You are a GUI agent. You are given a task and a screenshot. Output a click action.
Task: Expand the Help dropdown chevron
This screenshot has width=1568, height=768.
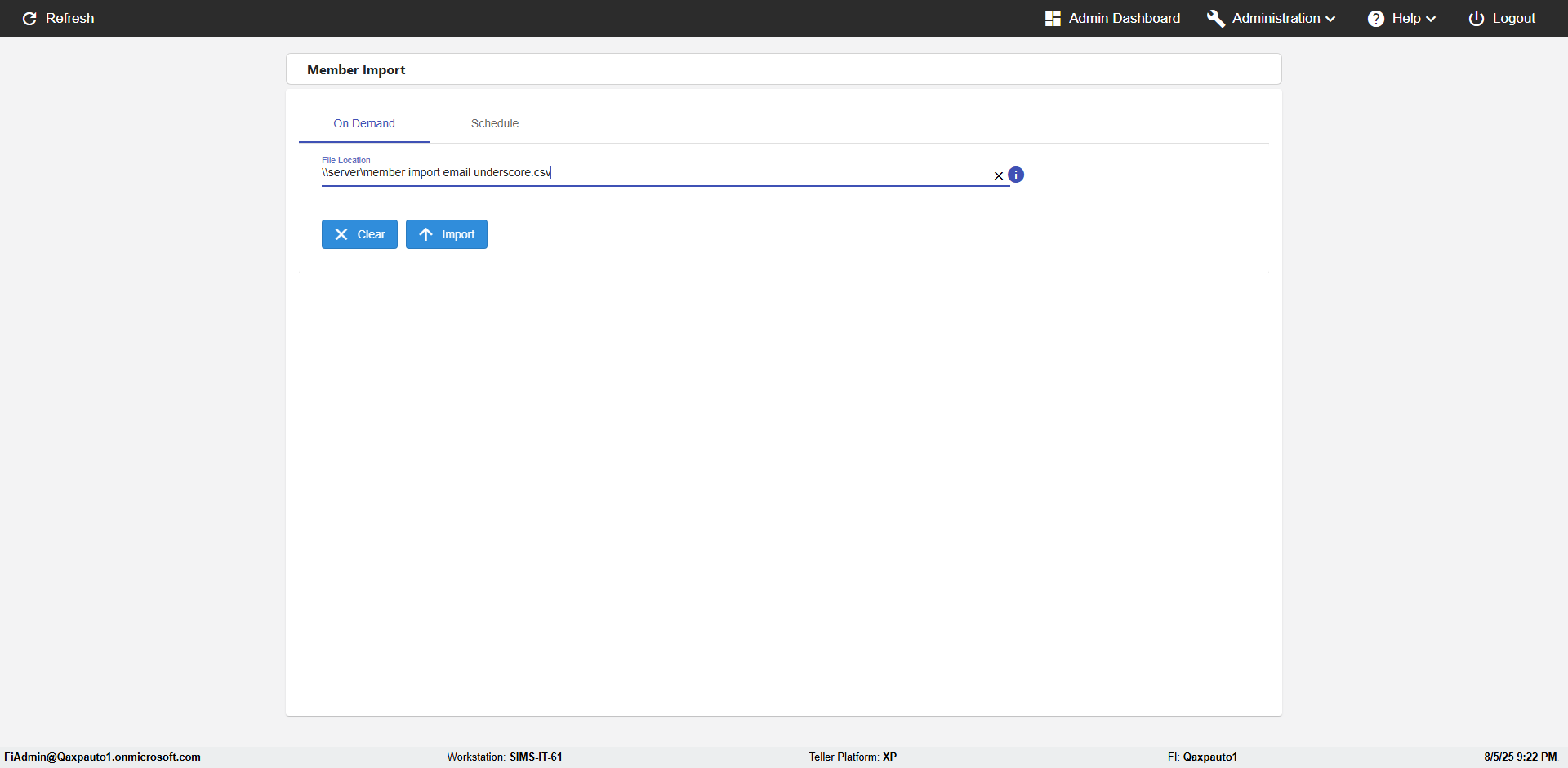tap(1431, 19)
